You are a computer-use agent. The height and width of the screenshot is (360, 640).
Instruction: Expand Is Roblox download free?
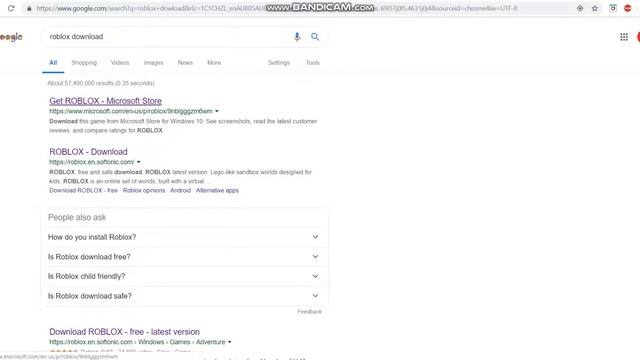point(184,257)
